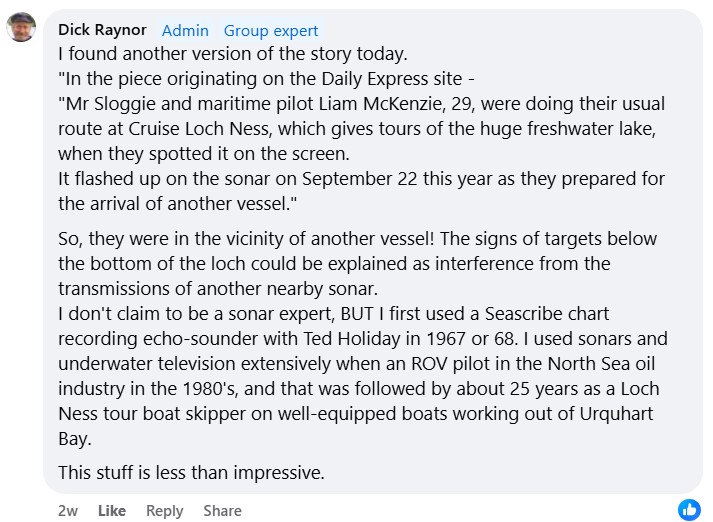Click the Group expert badge
713x522 pixels.
pos(270,31)
